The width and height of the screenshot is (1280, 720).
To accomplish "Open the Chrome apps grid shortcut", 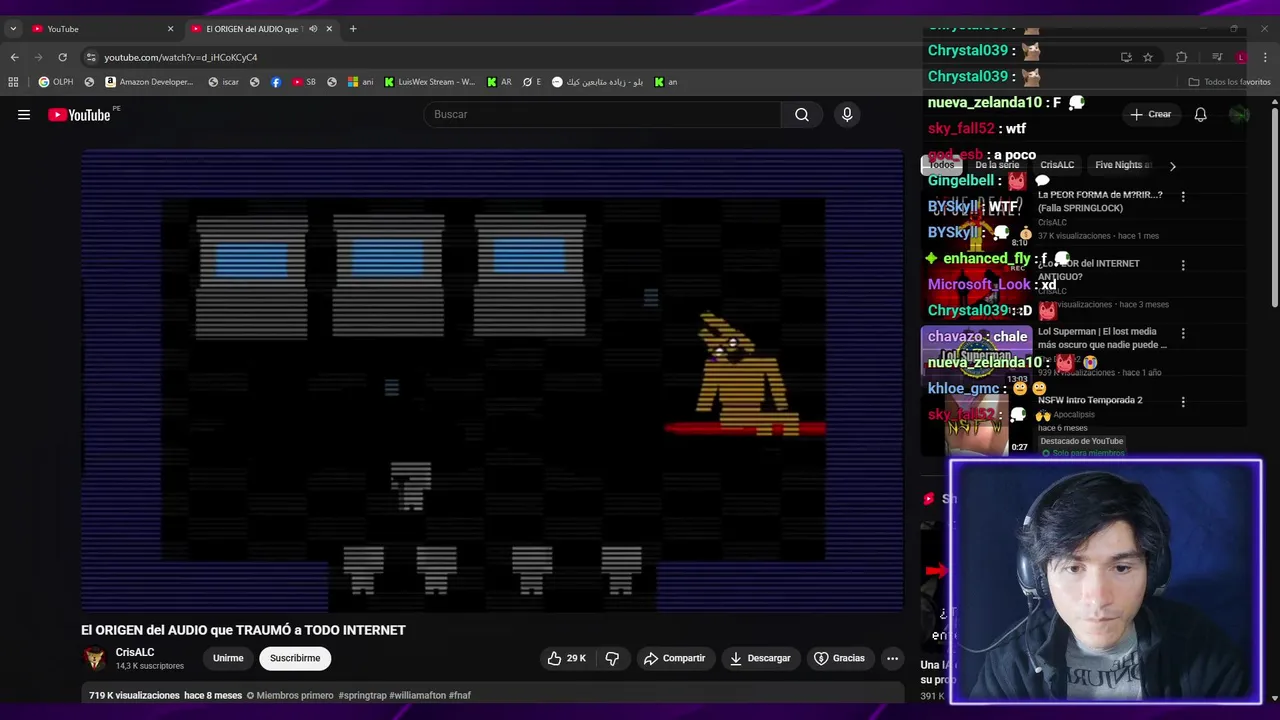I will coord(13,82).
